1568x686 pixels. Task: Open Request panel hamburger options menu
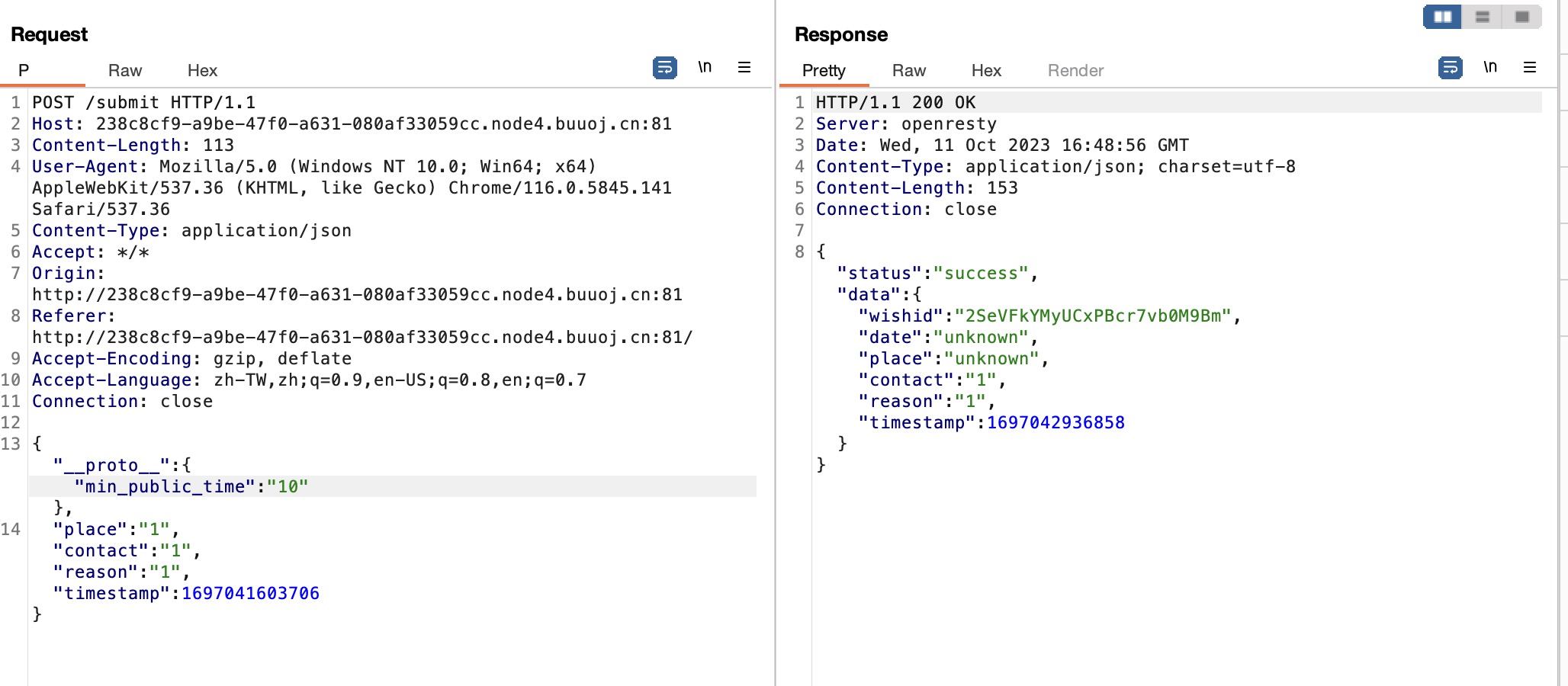[x=744, y=68]
